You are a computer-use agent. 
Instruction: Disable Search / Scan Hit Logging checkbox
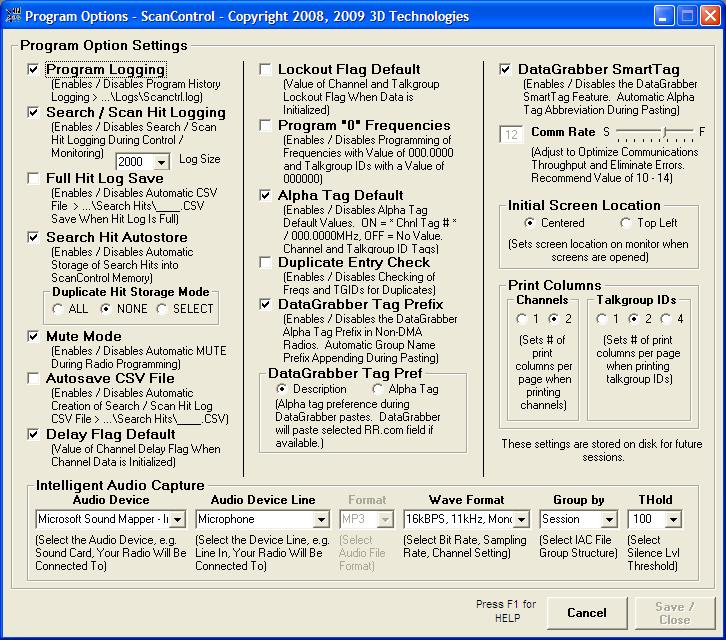pos(33,113)
